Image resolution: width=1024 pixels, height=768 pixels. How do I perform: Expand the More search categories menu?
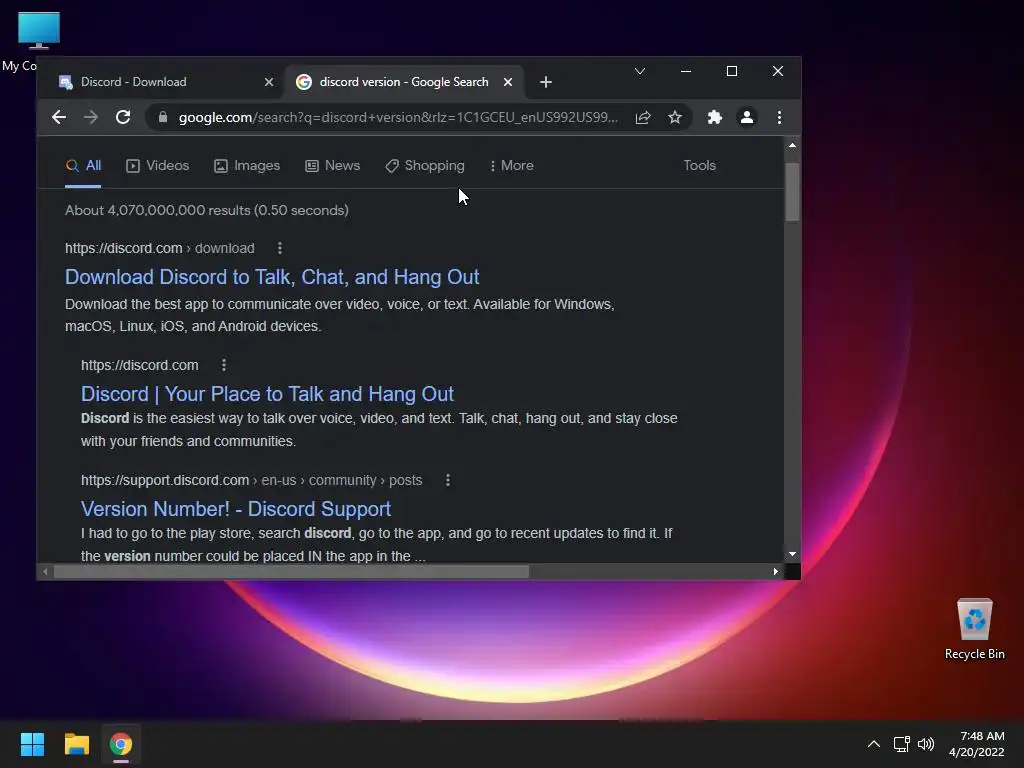[511, 166]
